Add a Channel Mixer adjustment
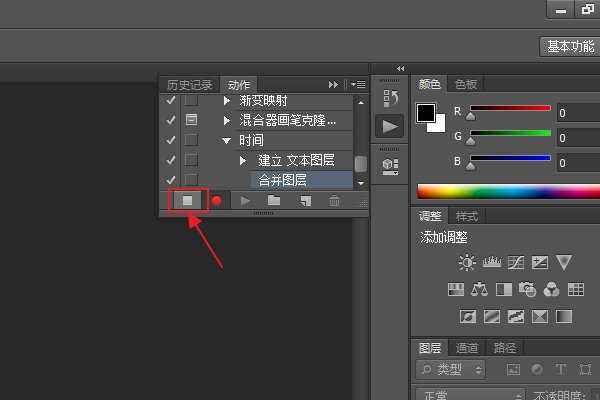The height and width of the screenshot is (400, 600). 551,290
